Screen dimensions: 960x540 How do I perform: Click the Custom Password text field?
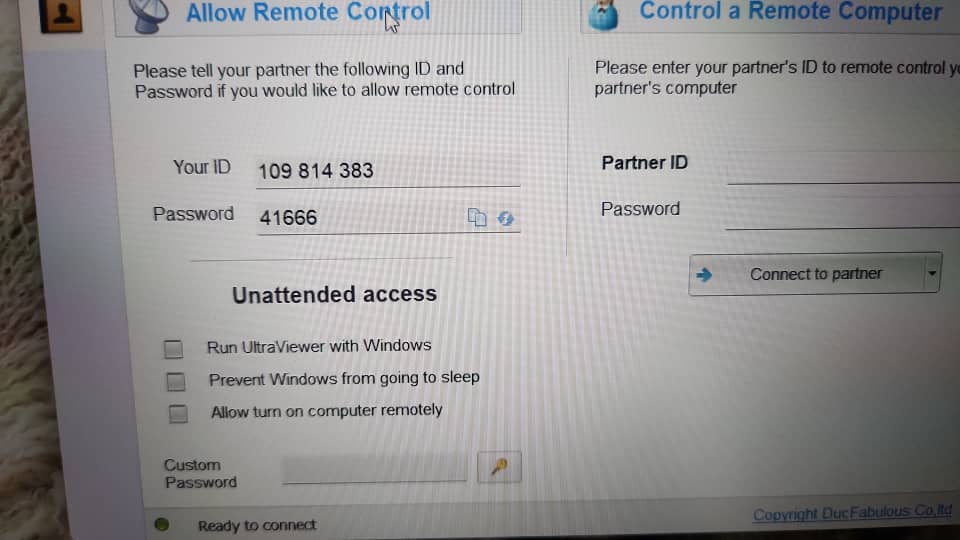[x=374, y=468]
